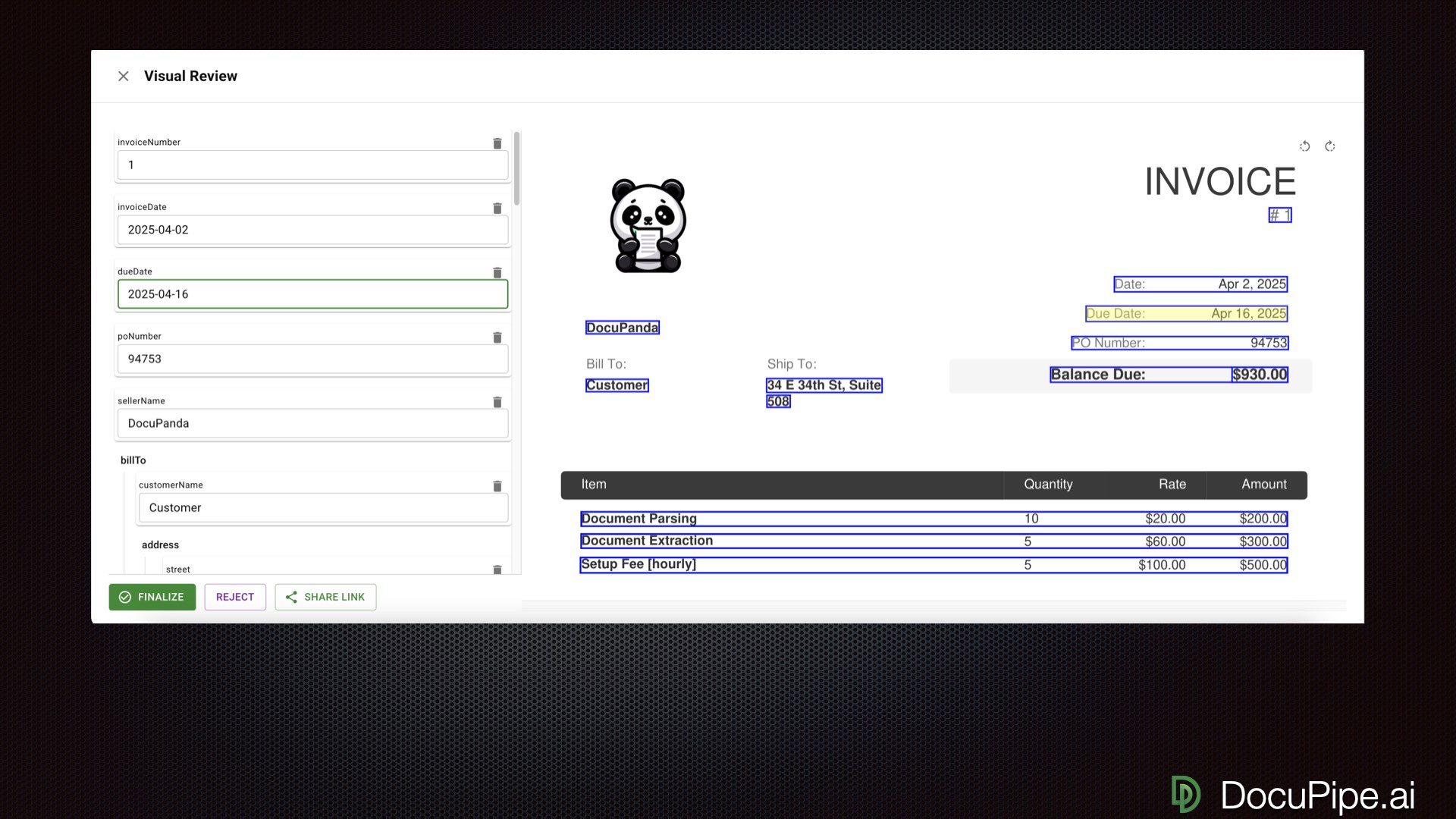Reject the extracted data
This screenshot has height=819, width=1456.
coord(235,597)
